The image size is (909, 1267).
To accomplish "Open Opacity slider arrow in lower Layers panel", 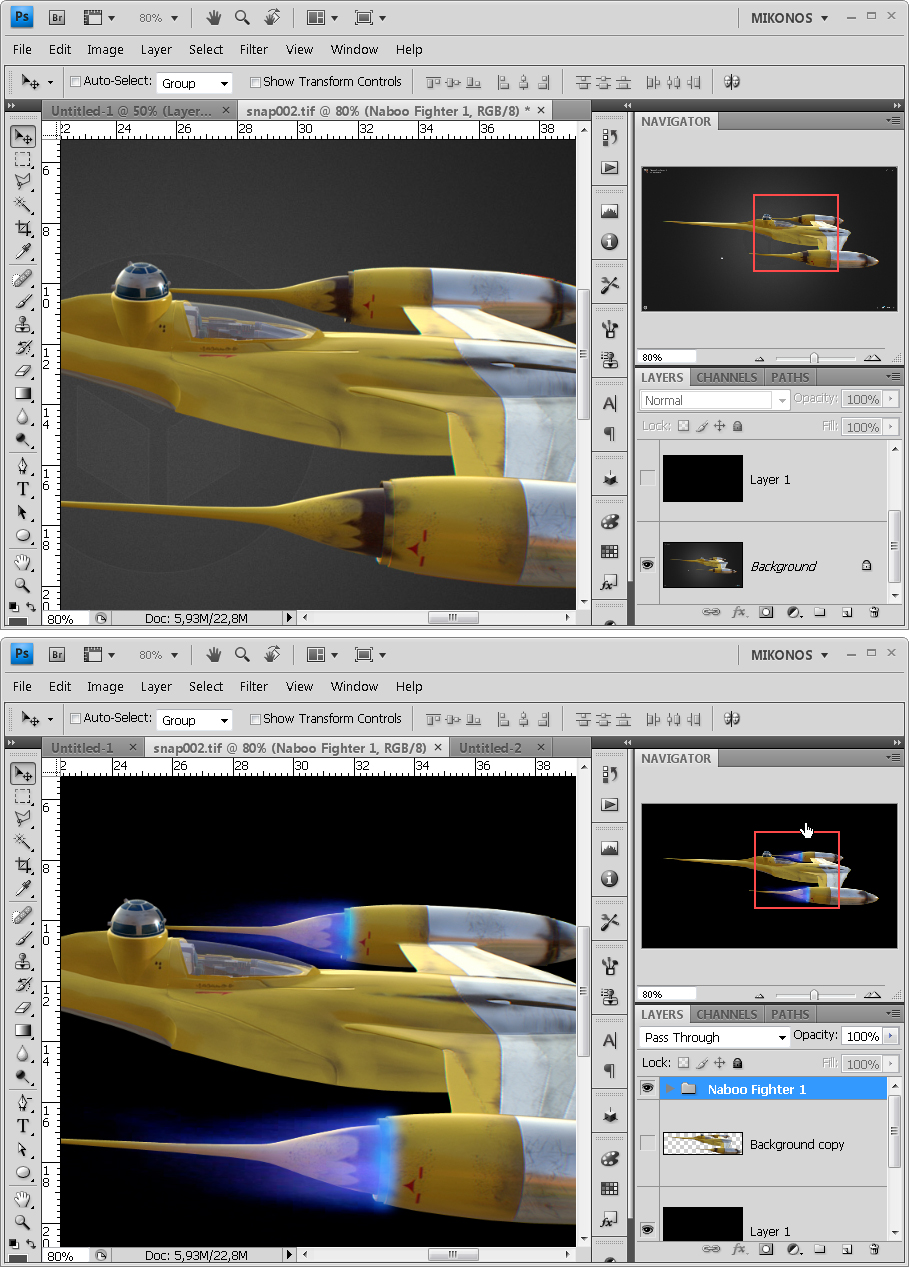I will point(892,1036).
